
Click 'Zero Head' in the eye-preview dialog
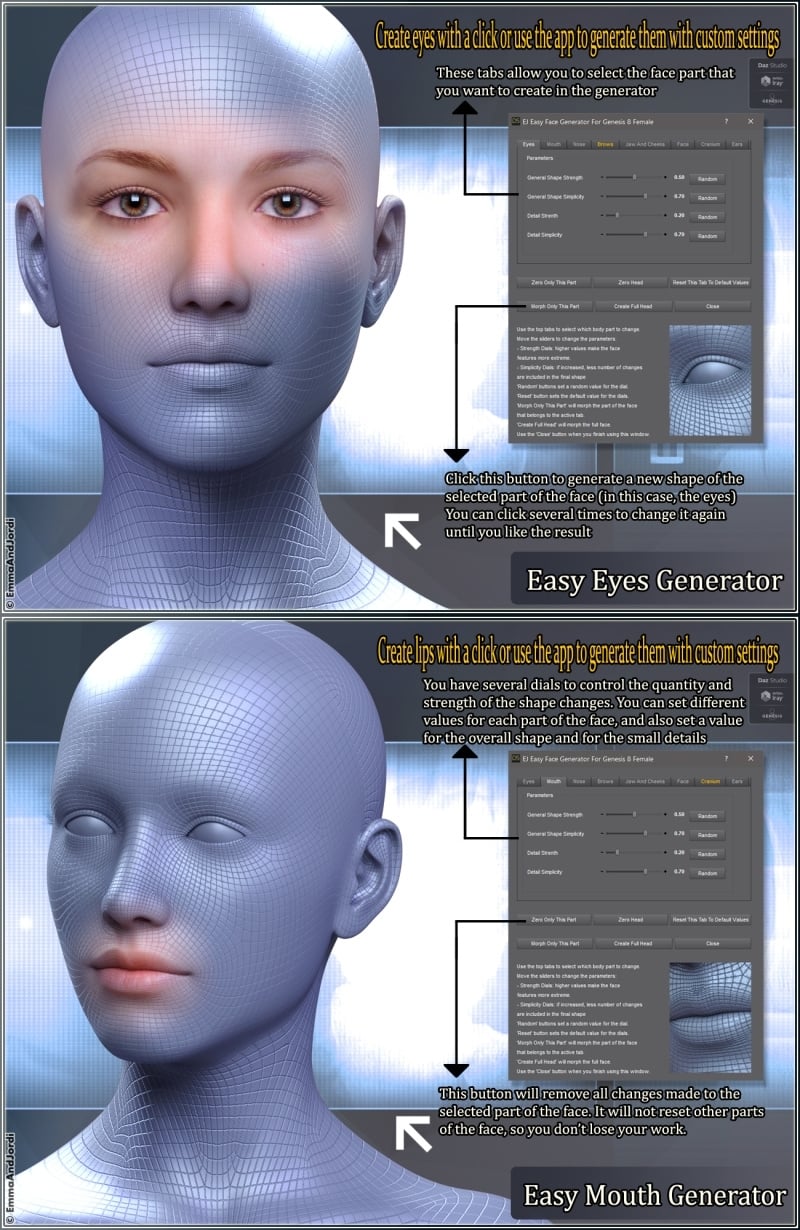tap(631, 283)
